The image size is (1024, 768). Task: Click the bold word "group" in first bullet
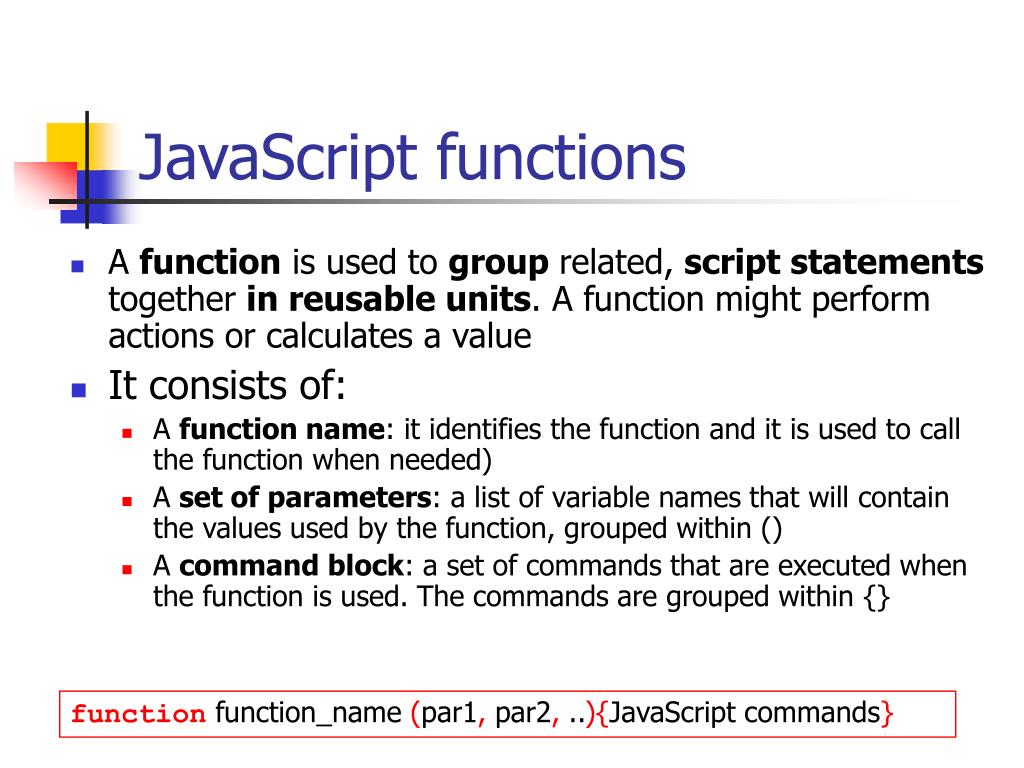click(x=498, y=264)
